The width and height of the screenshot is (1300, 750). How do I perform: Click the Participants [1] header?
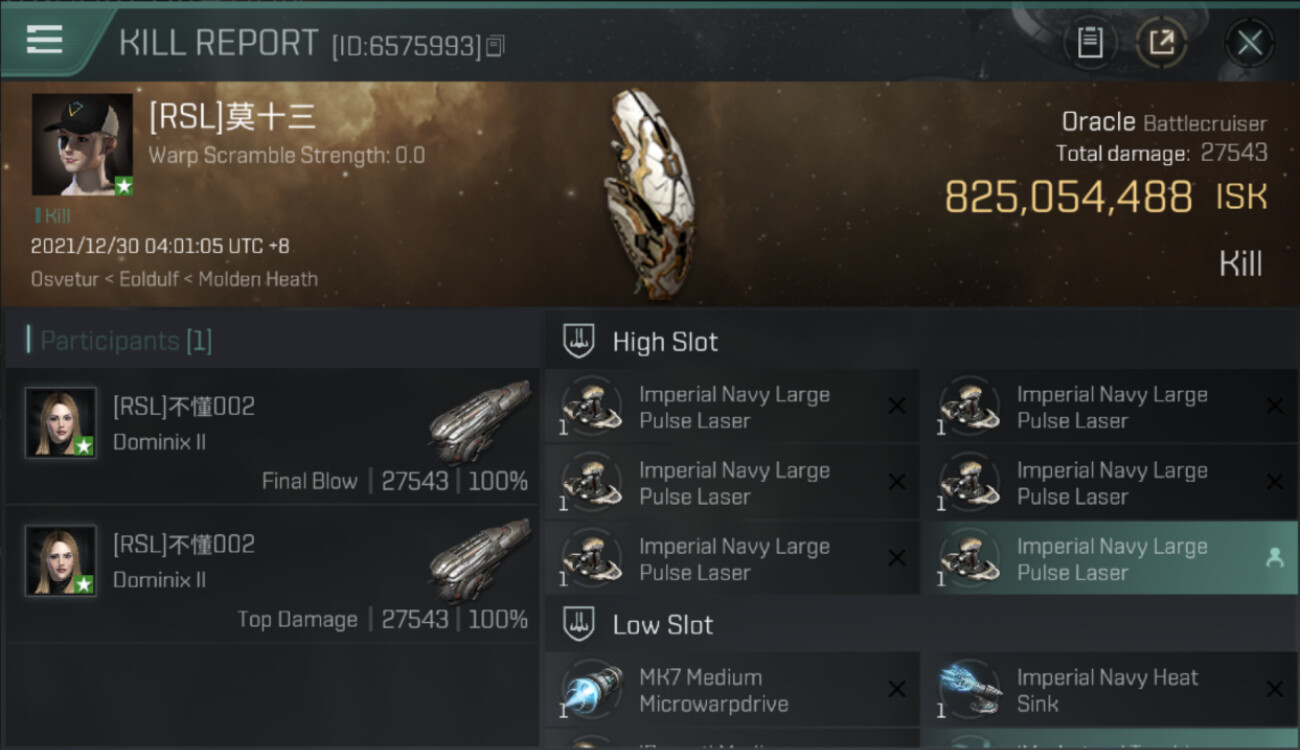119,341
